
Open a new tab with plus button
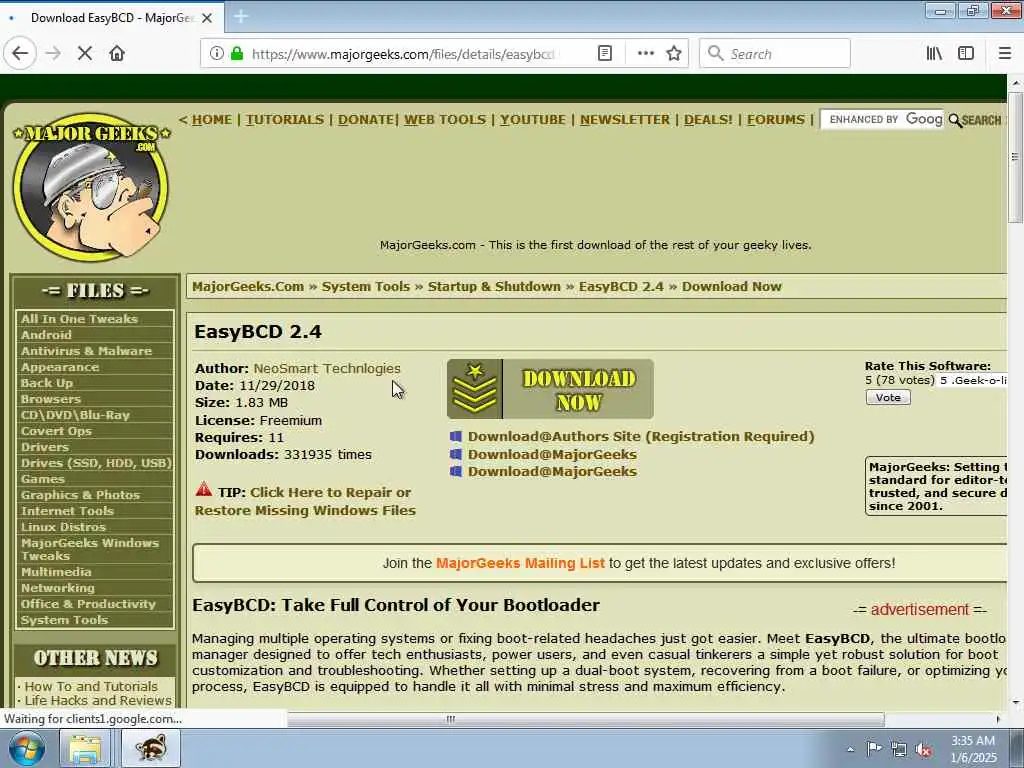coord(241,17)
